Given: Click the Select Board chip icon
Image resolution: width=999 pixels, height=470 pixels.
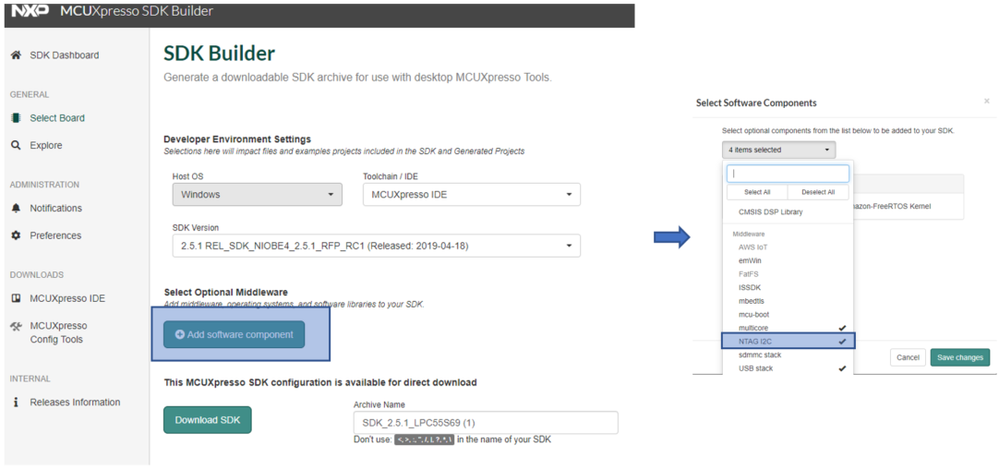Looking at the screenshot, I should point(17,118).
